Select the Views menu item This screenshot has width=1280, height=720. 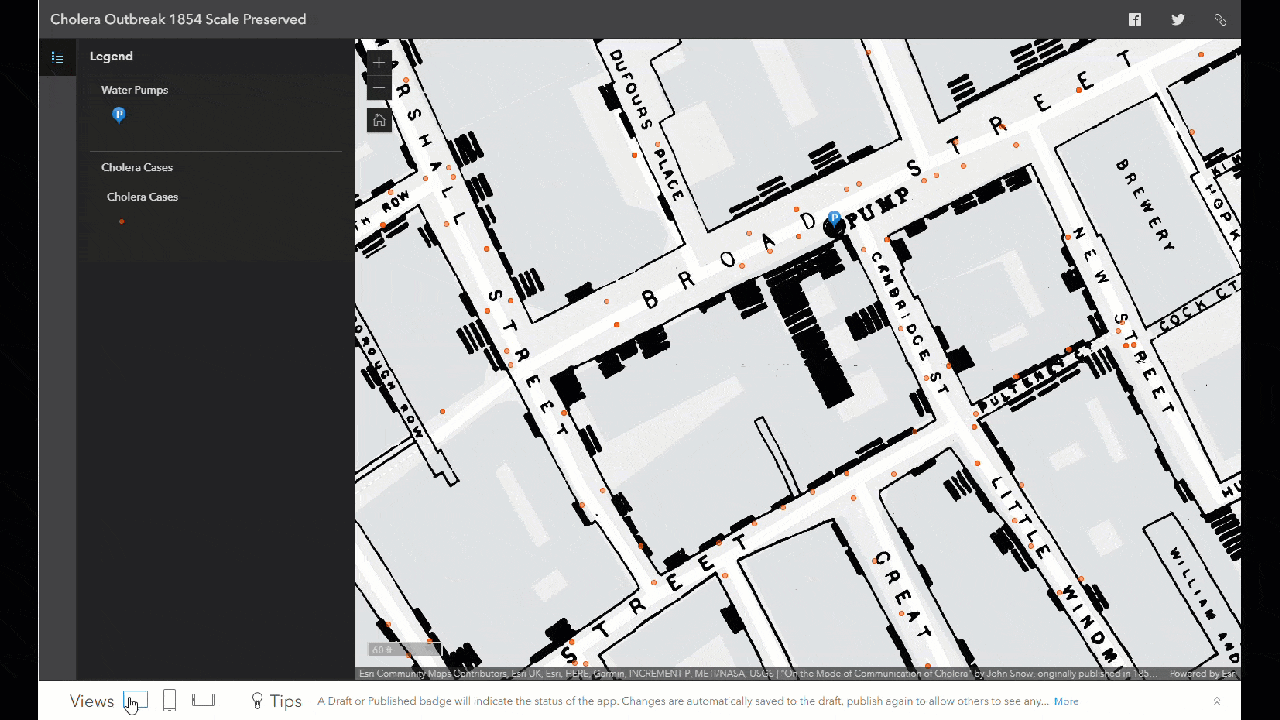91,701
